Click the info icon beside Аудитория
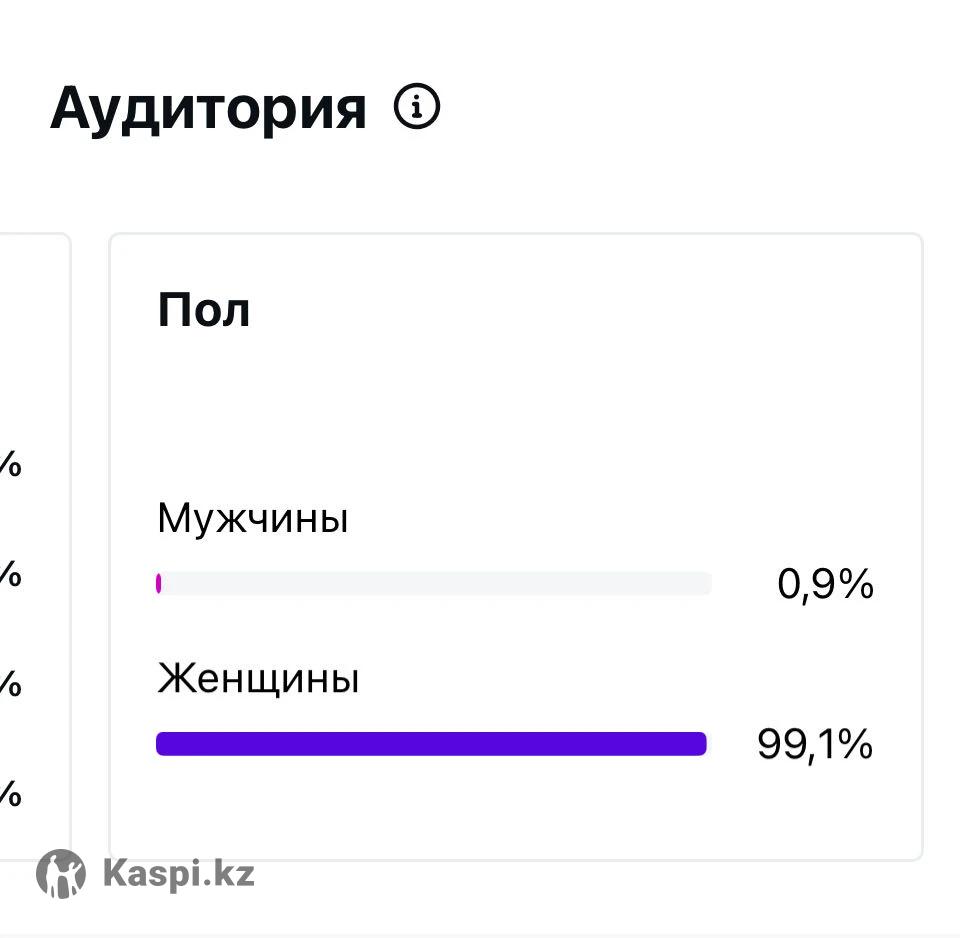The height and width of the screenshot is (938, 960). pyautogui.click(x=417, y=107)
